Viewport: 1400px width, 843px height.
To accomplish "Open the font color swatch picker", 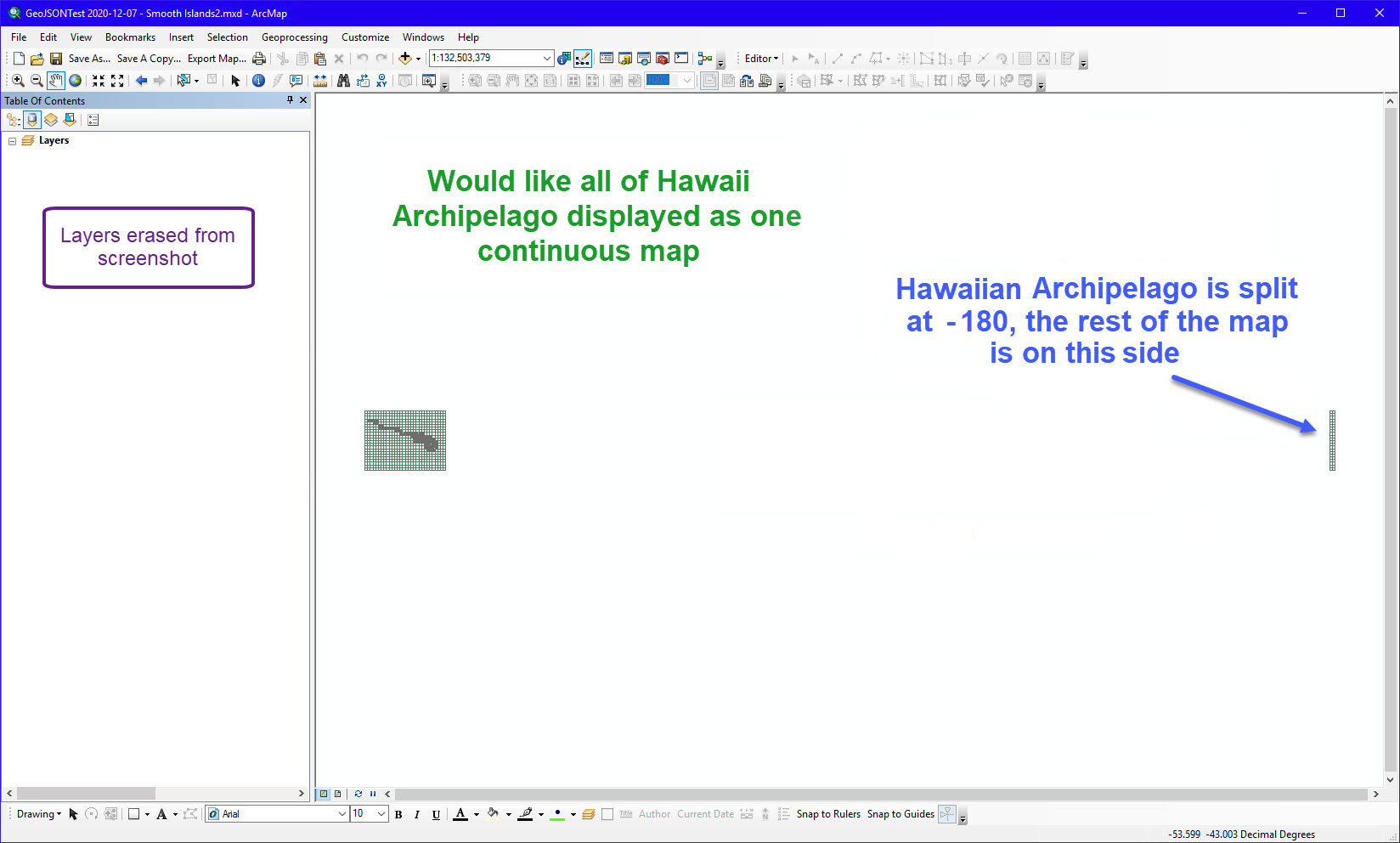I will coord(477,814).
